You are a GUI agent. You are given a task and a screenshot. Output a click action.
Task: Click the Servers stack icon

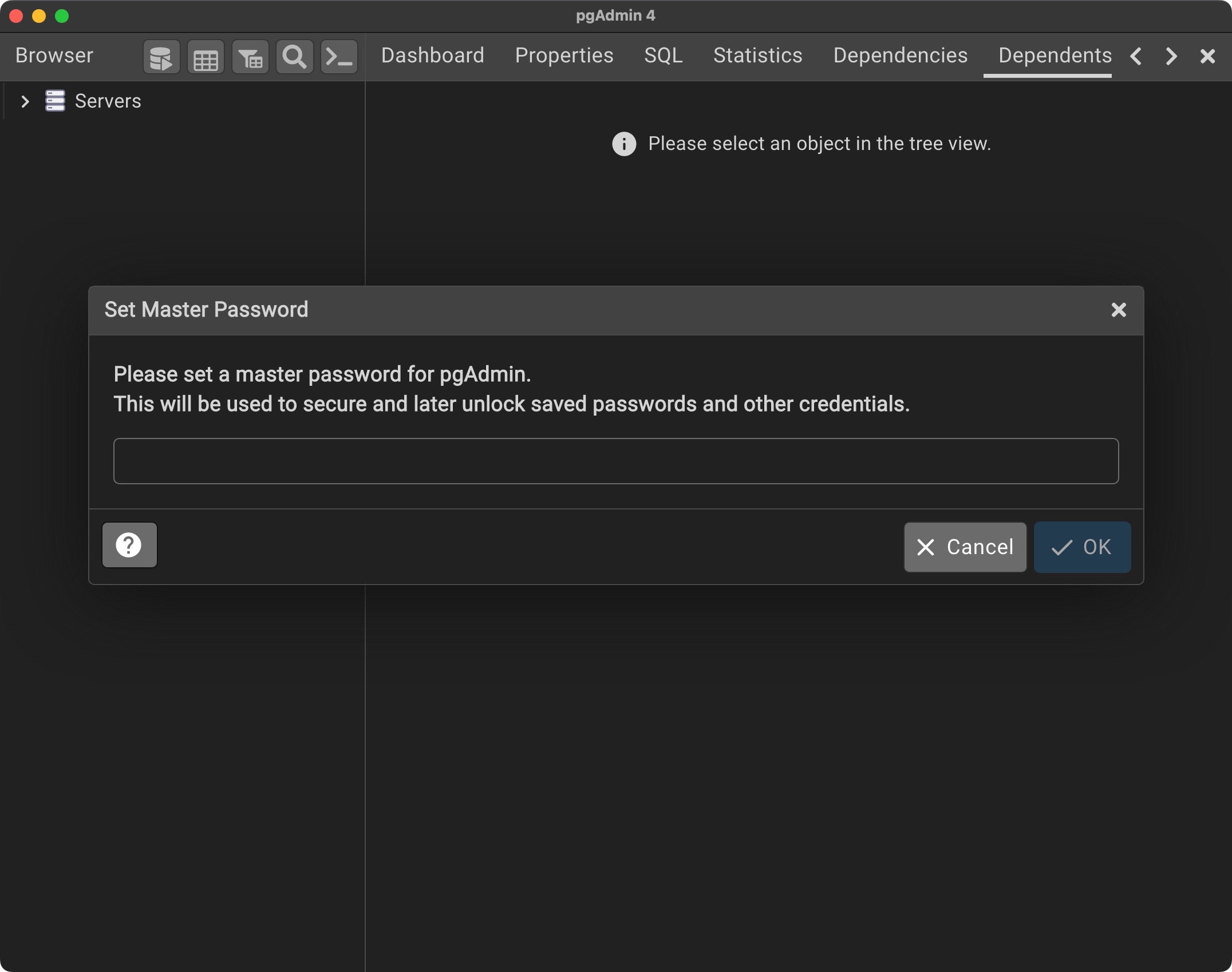pyautogui.click(x=55, y=101)
